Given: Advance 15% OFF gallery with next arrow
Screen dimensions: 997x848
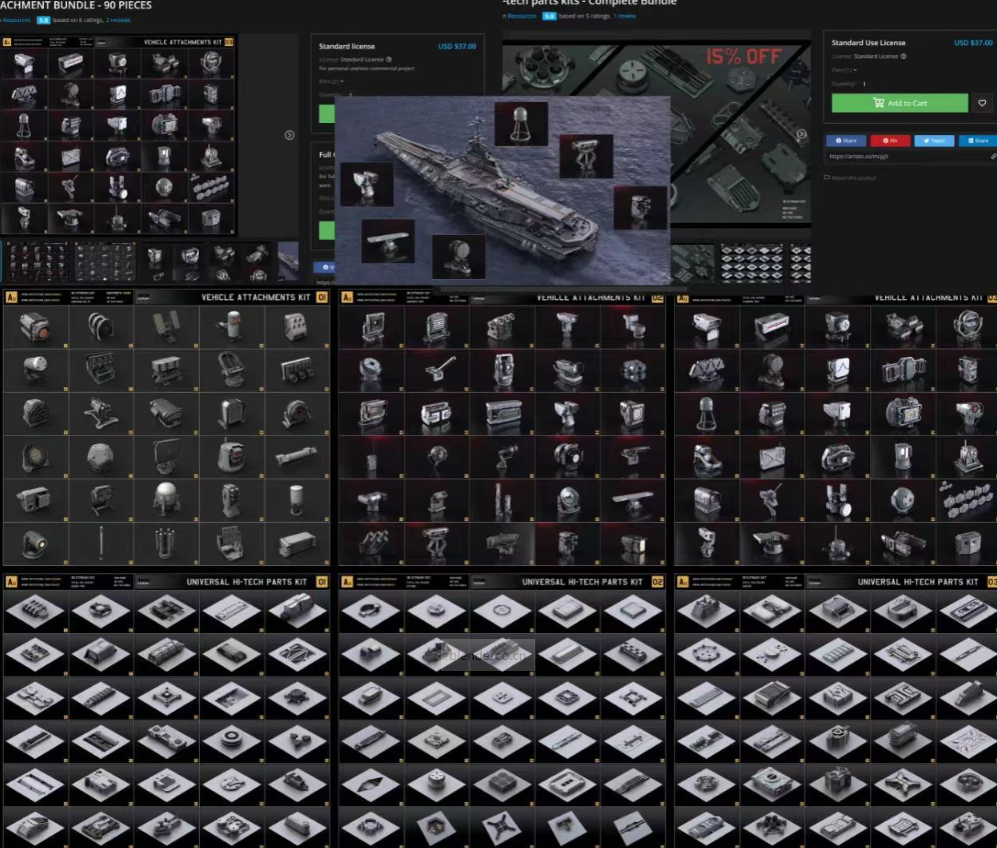Looking at the screenshot, I should pos(801,134).
